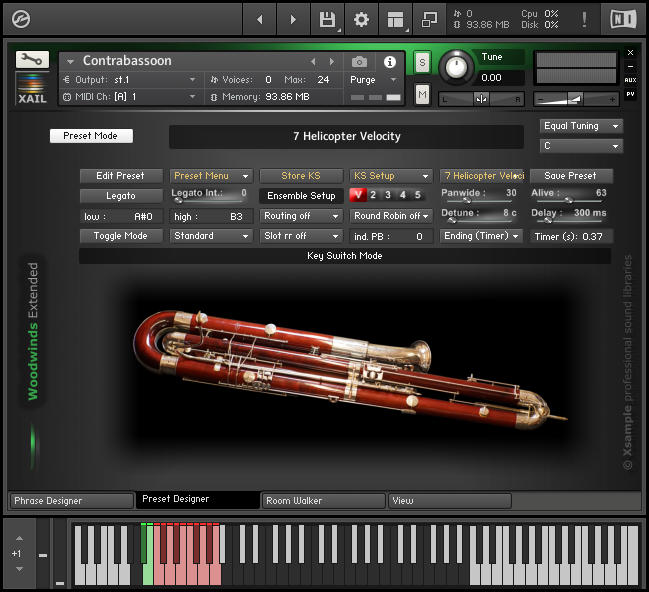
Task: Adjust the Legato Int. slider
Action: coord(209,201)
